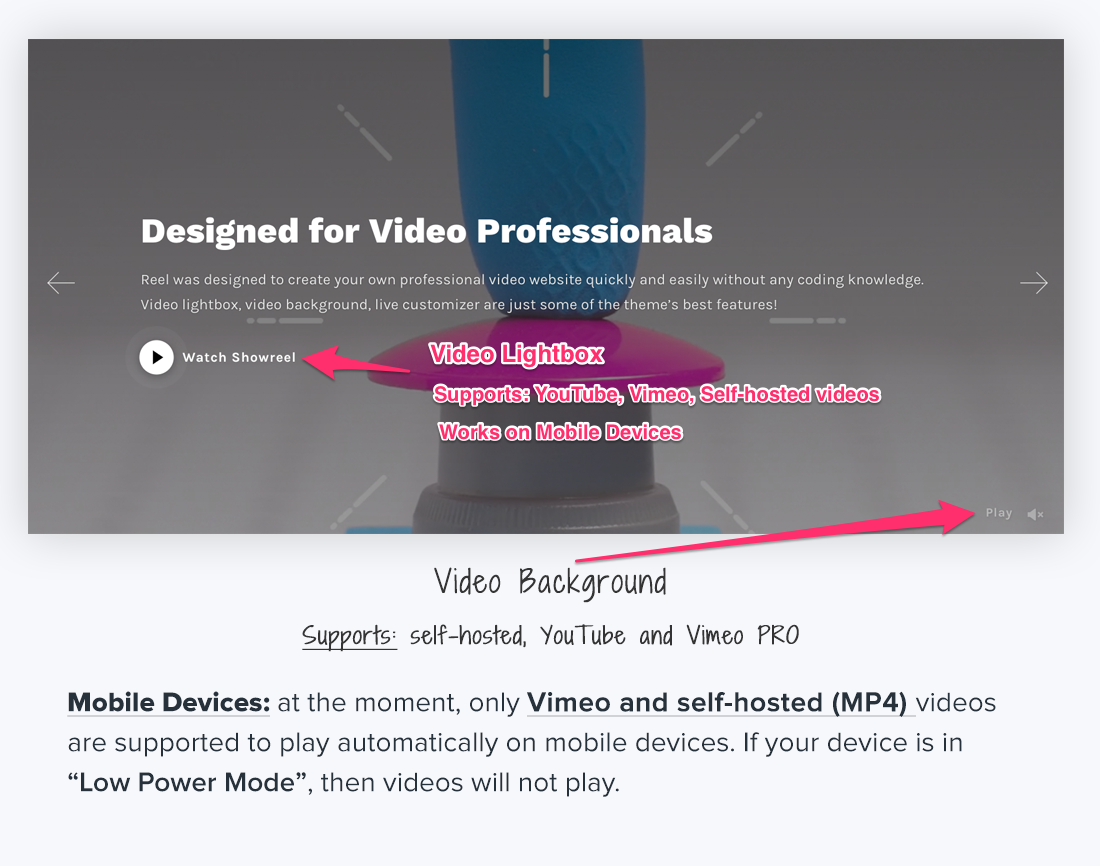Click the handwritten Video Background caption
This screenshot has height=866, width=1100.
tap(550, 581)
